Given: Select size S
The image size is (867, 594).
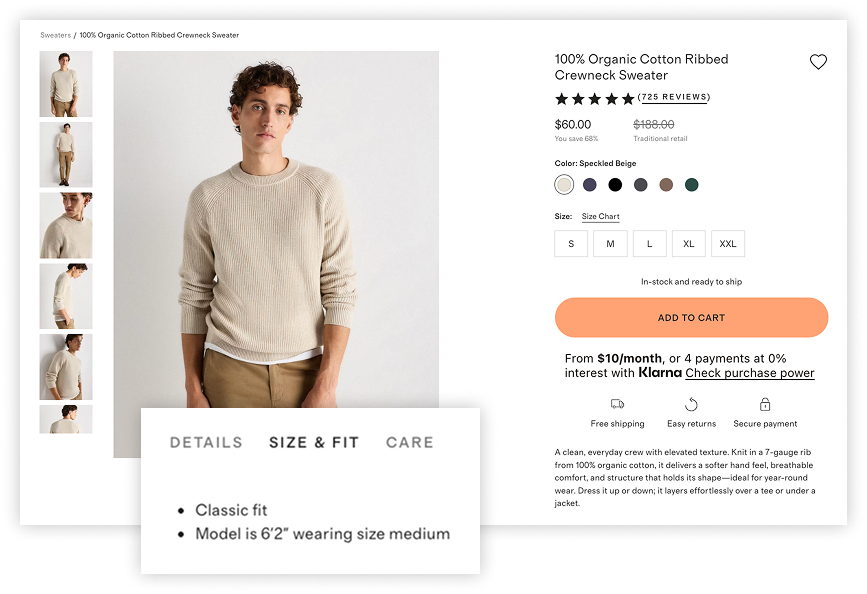Looking at the screenshot, I should (x=570, y=243).
